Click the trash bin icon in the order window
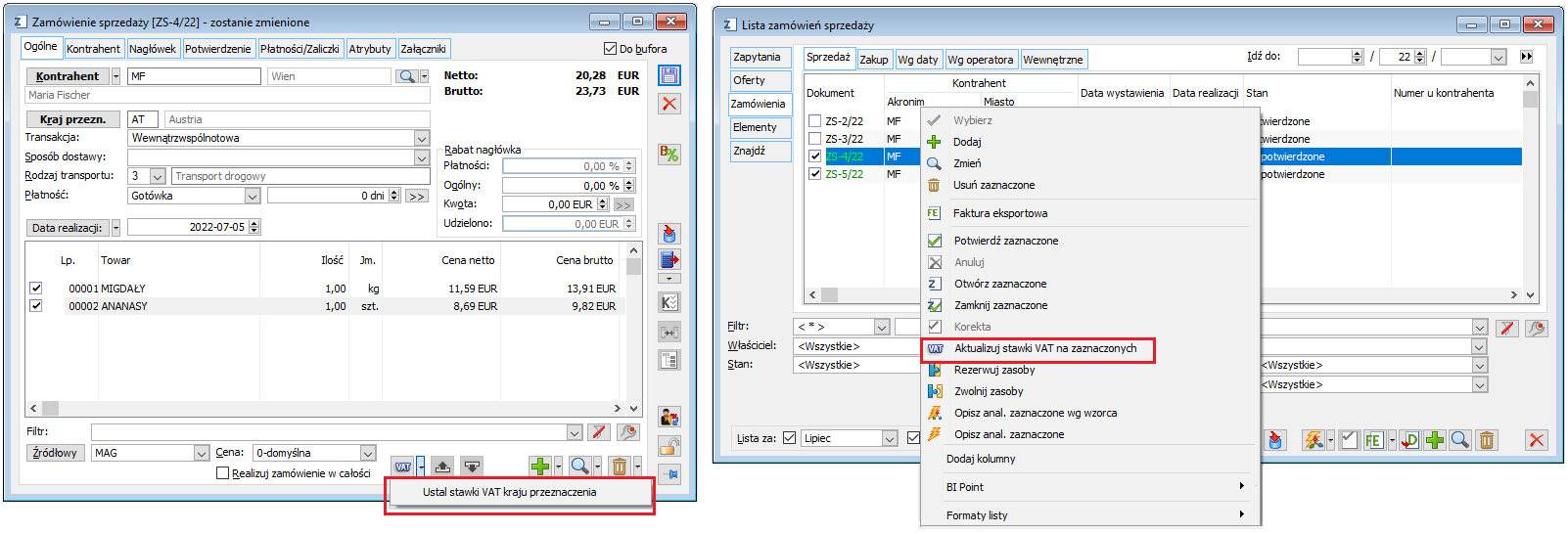This screenshot has height=534, width=1568. coord(620,467)
